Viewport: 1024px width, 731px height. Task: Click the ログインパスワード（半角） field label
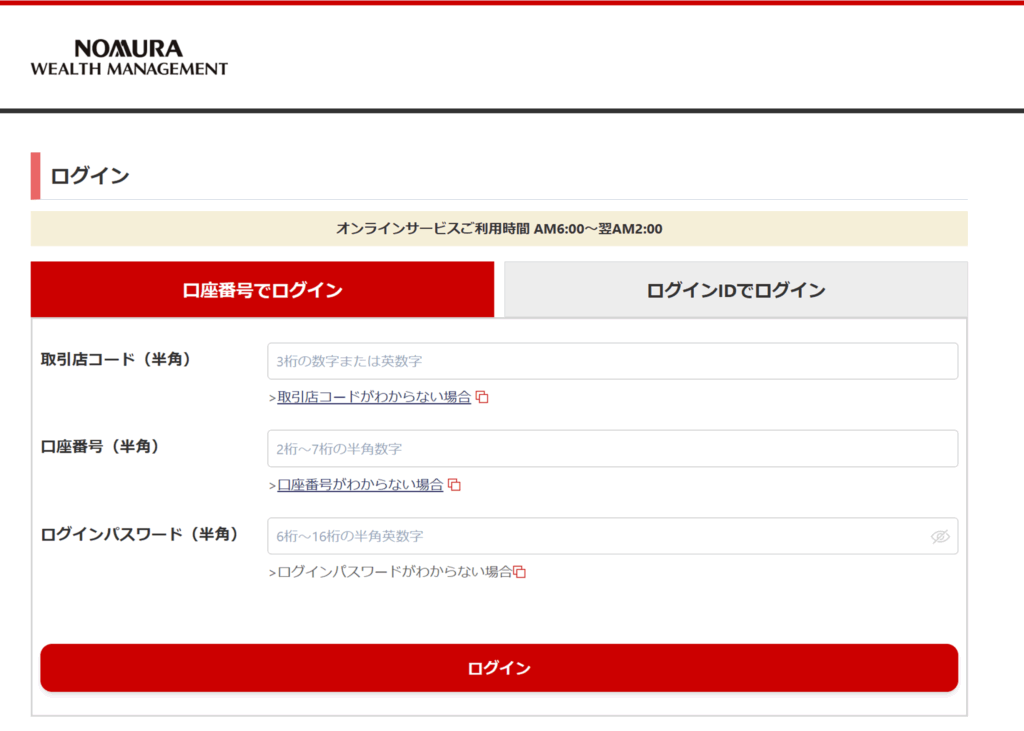point(140,534)
